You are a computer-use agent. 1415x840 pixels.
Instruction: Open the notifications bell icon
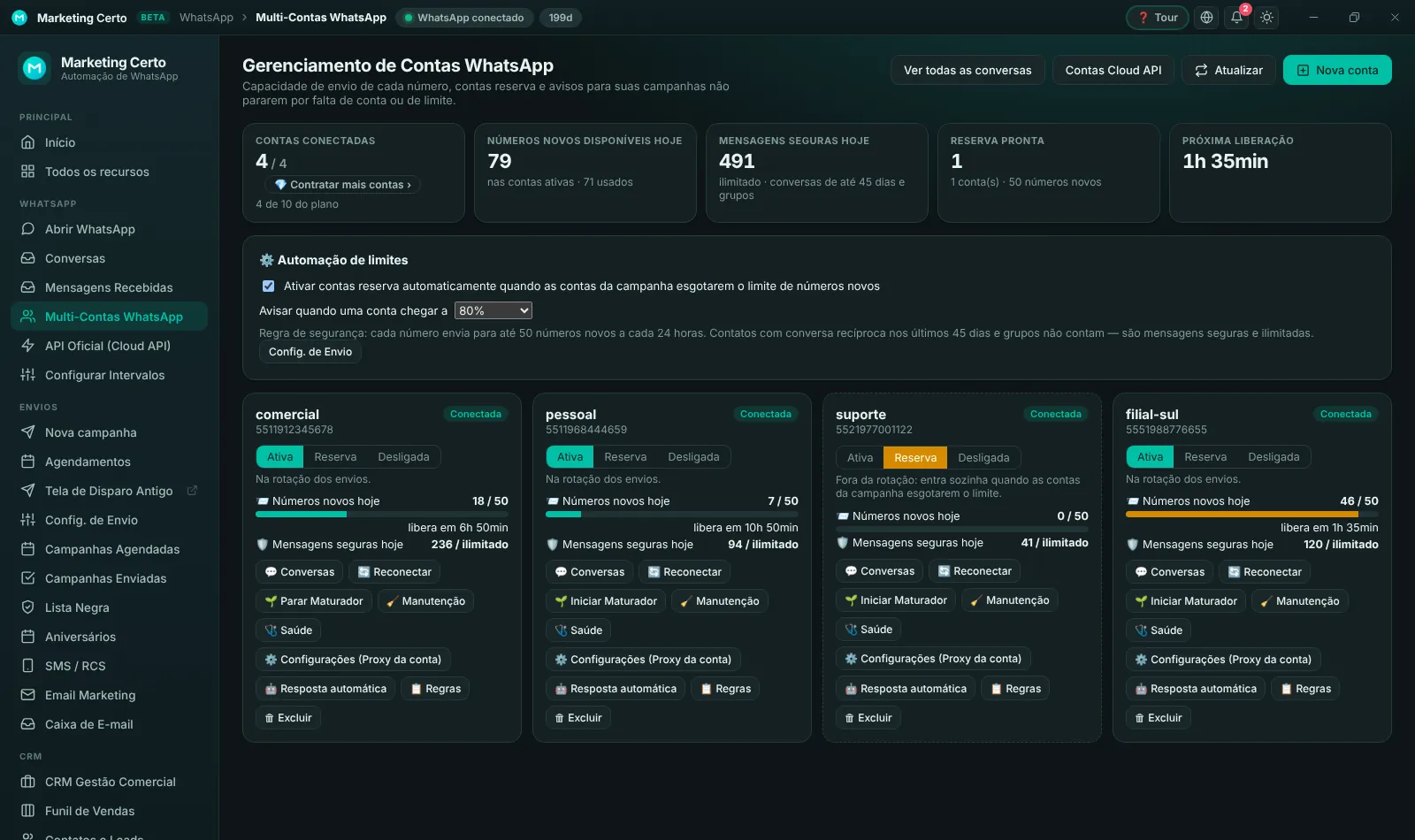(x=1236, y=18)
